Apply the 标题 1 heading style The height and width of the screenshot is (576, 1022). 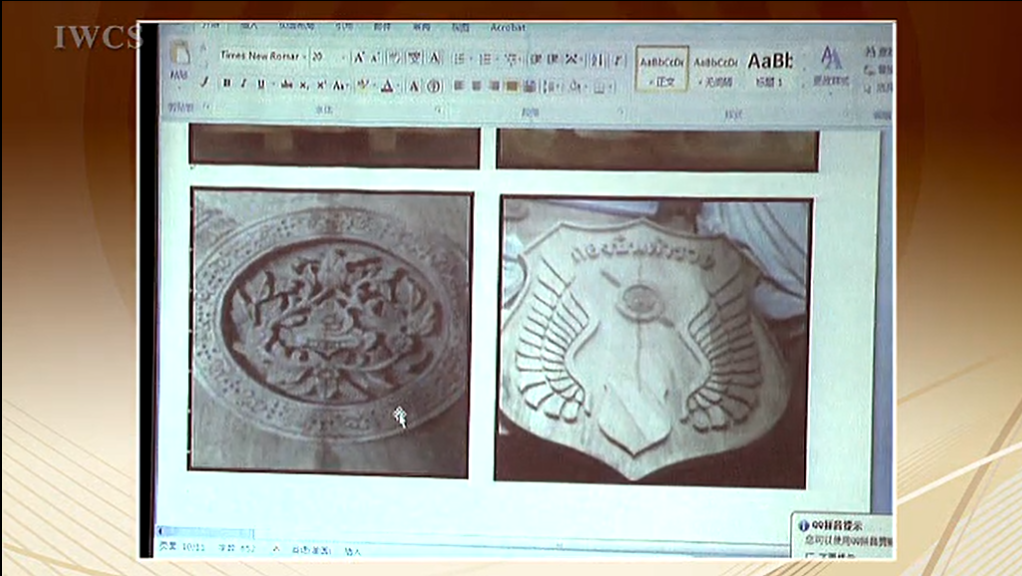pyautogui.click(x=770, y=67)
